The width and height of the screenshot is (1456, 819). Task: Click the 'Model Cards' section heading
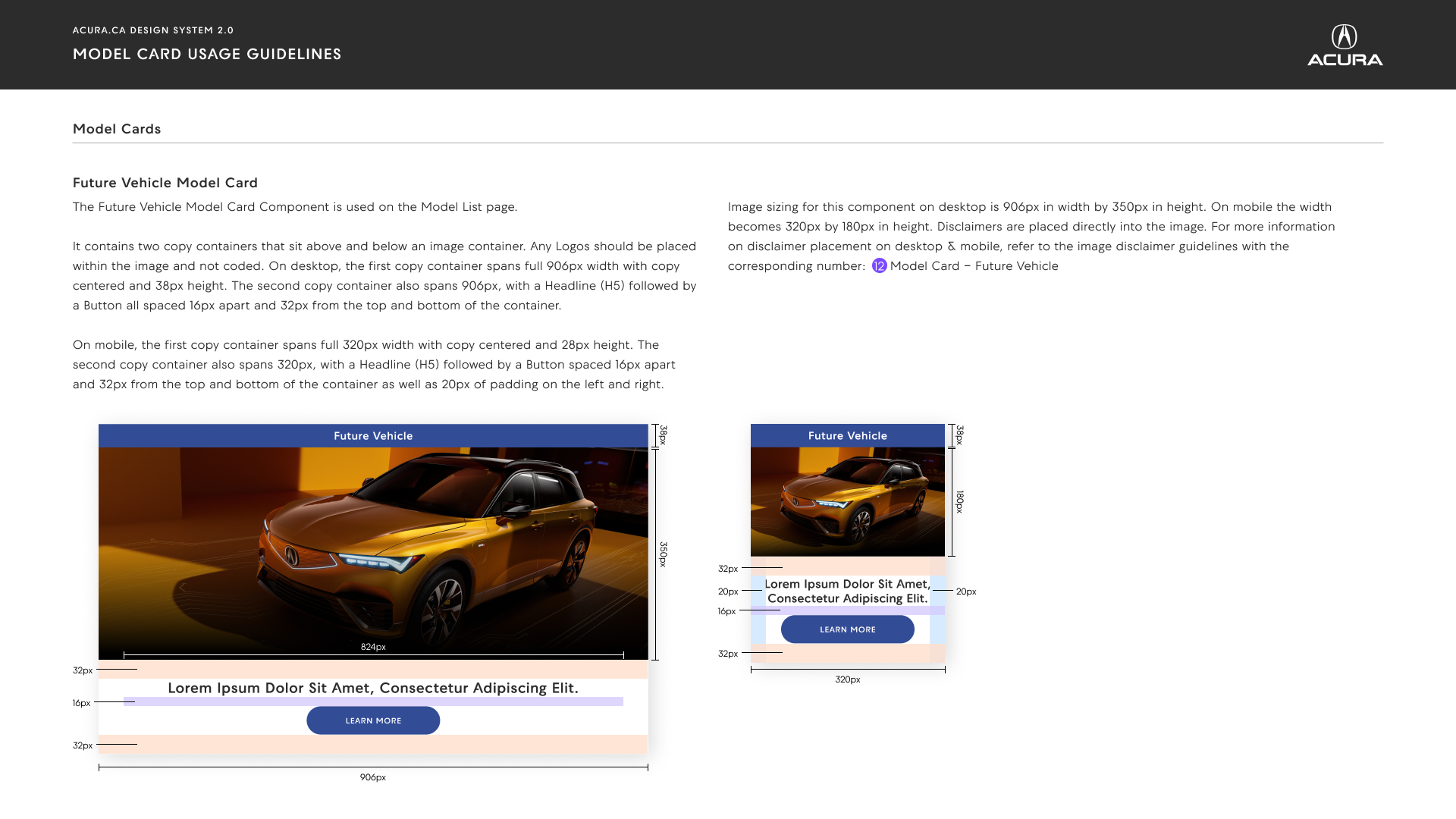point(117,129)
